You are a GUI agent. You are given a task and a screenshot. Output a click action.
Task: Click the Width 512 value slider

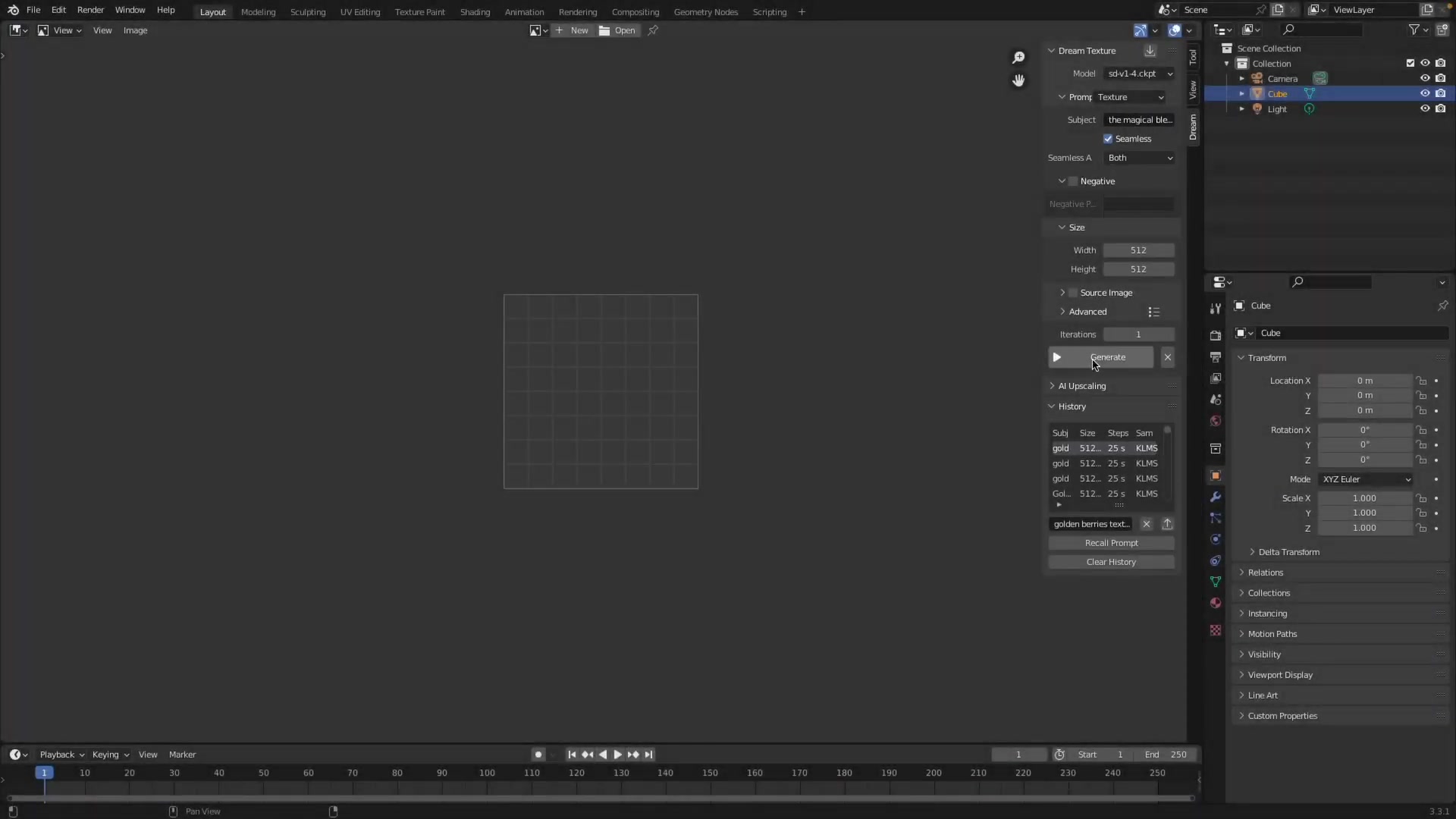point(1138,250)
